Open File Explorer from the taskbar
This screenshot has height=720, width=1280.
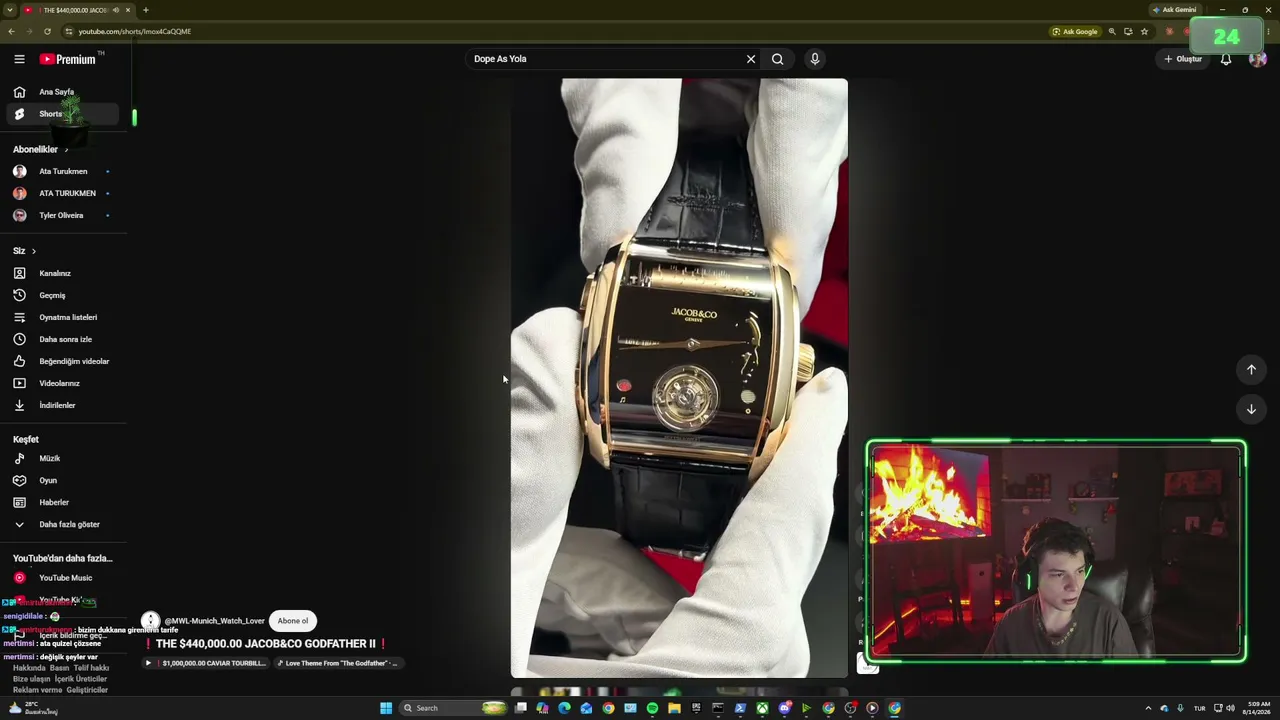[x=674, y=708]
